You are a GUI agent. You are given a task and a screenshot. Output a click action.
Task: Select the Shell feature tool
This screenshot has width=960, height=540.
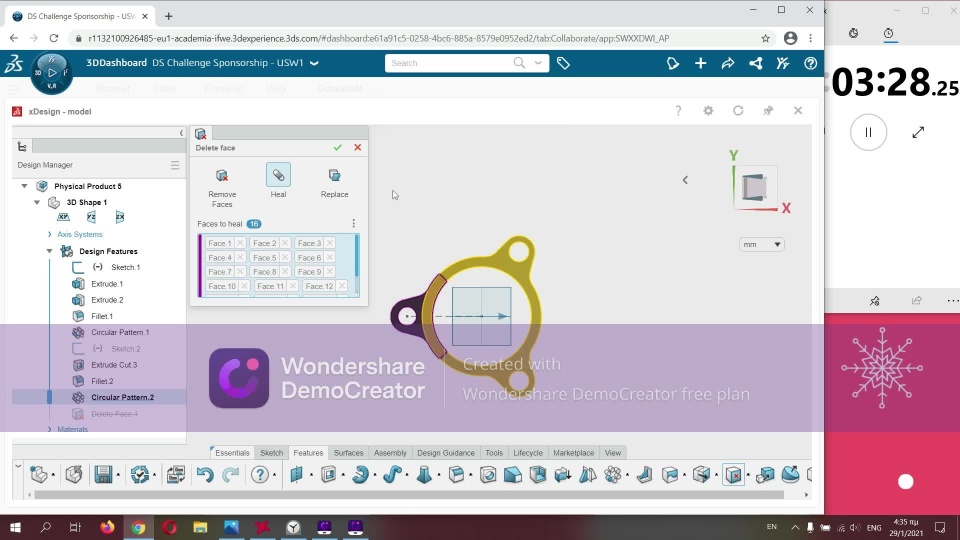(x=538, y=474)
